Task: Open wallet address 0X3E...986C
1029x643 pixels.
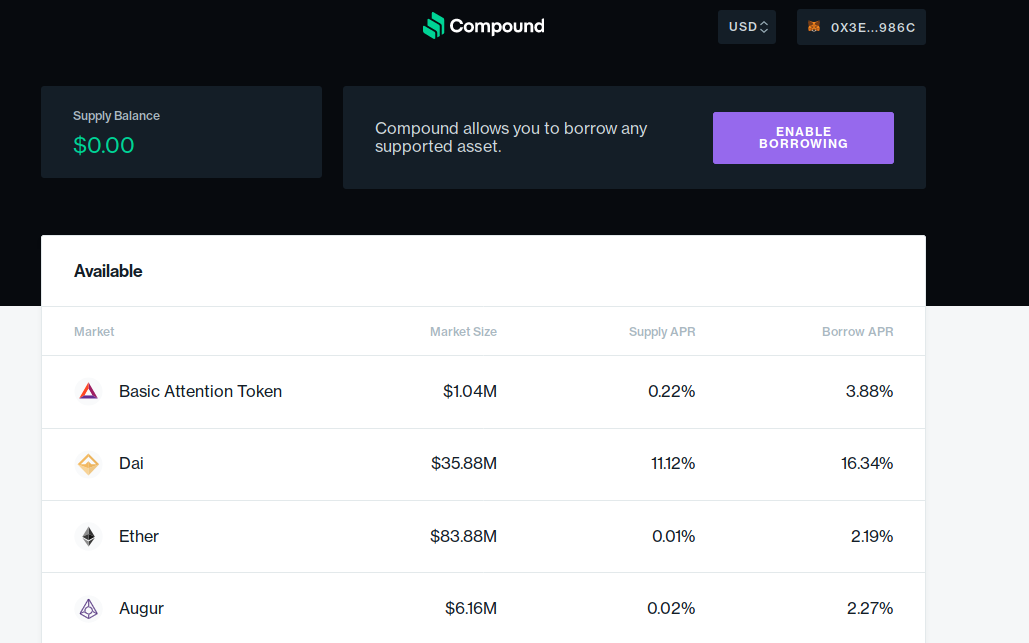Action: 861,27
